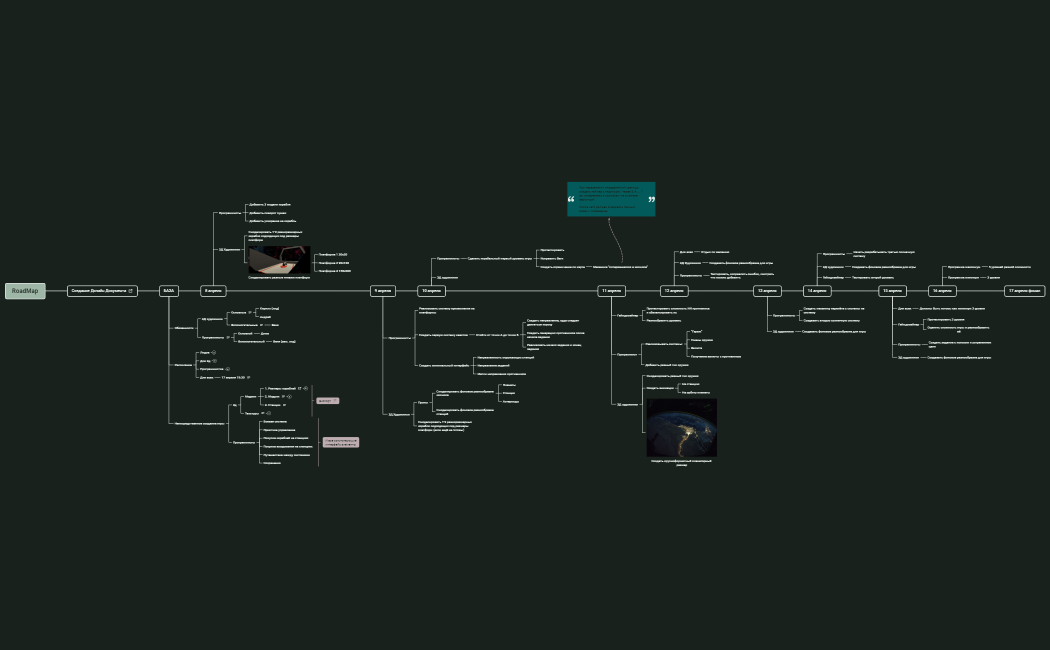Click the Earth night-lights image thumbnail
The image size is (1050, 650).
683,426
